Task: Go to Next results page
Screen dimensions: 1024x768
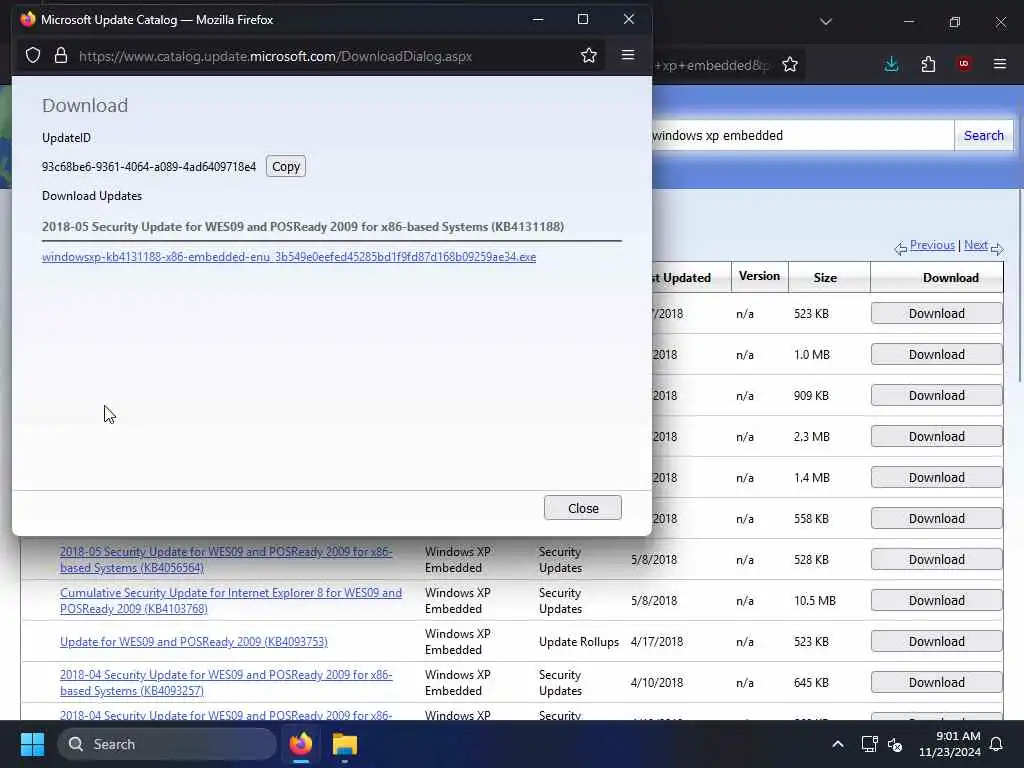Action: [x=976, y=245]
